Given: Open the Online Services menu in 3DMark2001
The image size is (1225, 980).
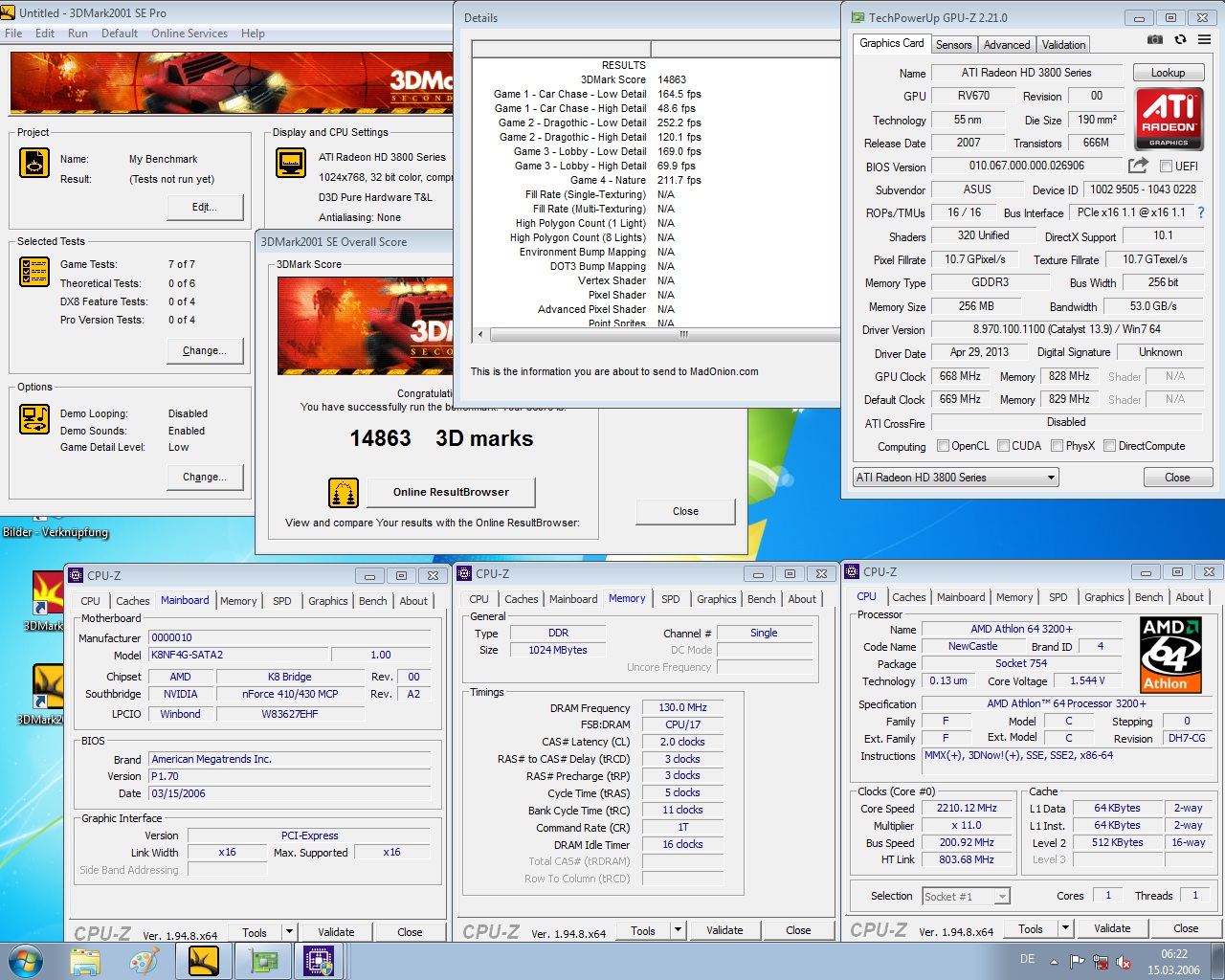Looking at the screenshot, I should click(x=189, y=33).
